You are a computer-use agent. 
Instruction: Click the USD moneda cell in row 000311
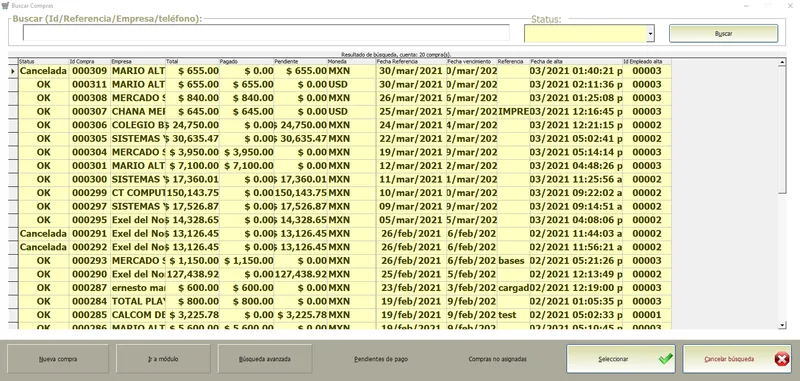click(x=352, y=85)
